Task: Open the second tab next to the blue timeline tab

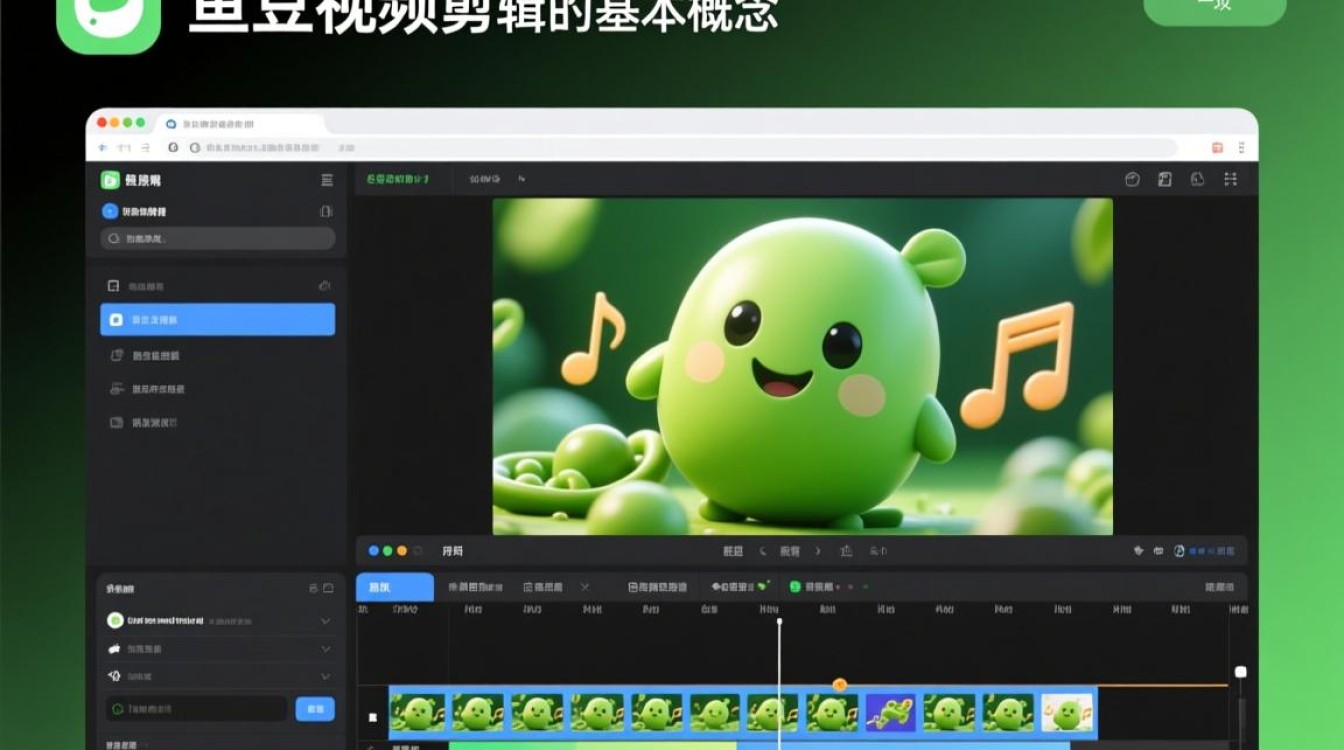Action: tap(475, 587)
